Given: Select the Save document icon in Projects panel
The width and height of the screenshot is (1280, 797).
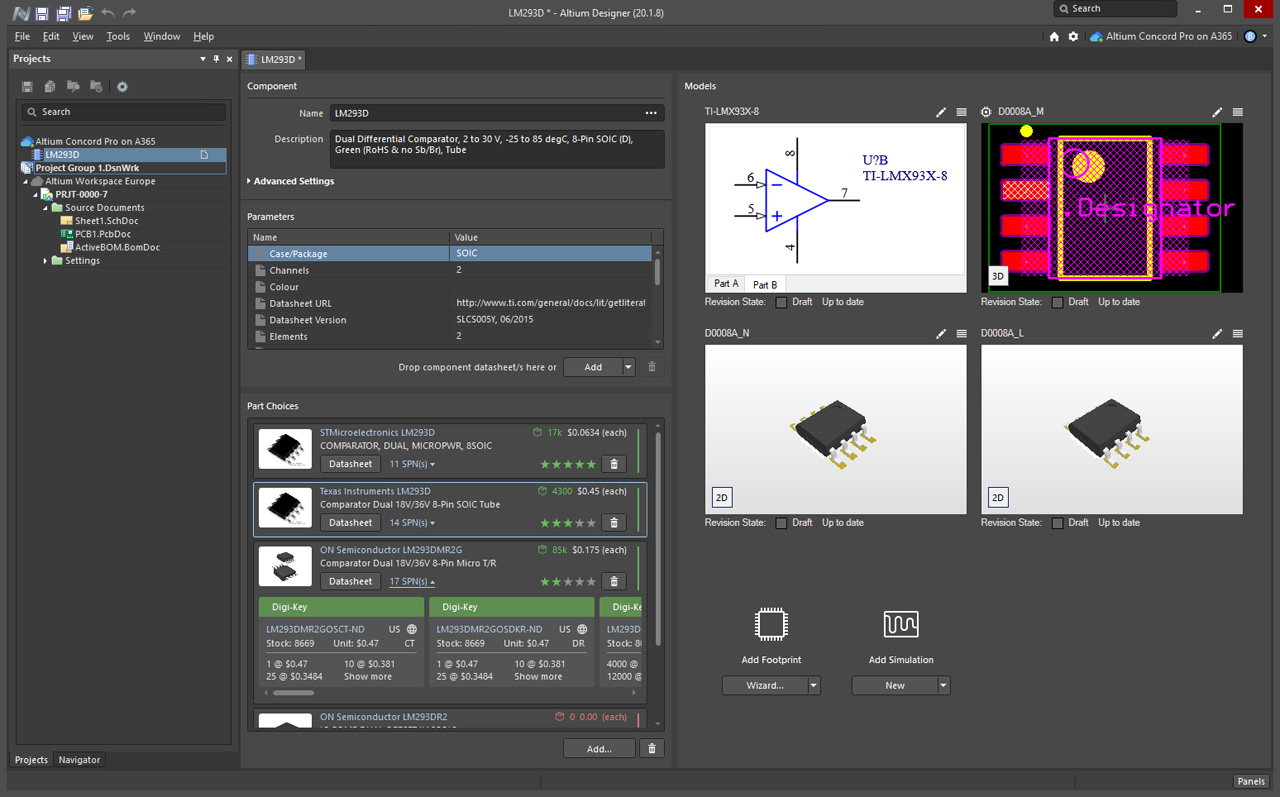Looking at the screenshot, I should [27, 86].
